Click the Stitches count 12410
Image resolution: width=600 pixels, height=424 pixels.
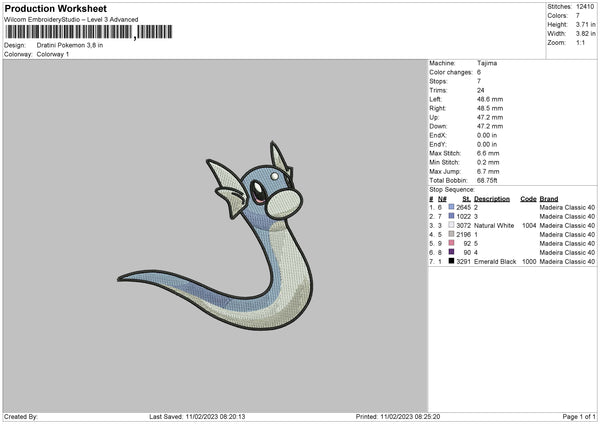pos(585,7)
